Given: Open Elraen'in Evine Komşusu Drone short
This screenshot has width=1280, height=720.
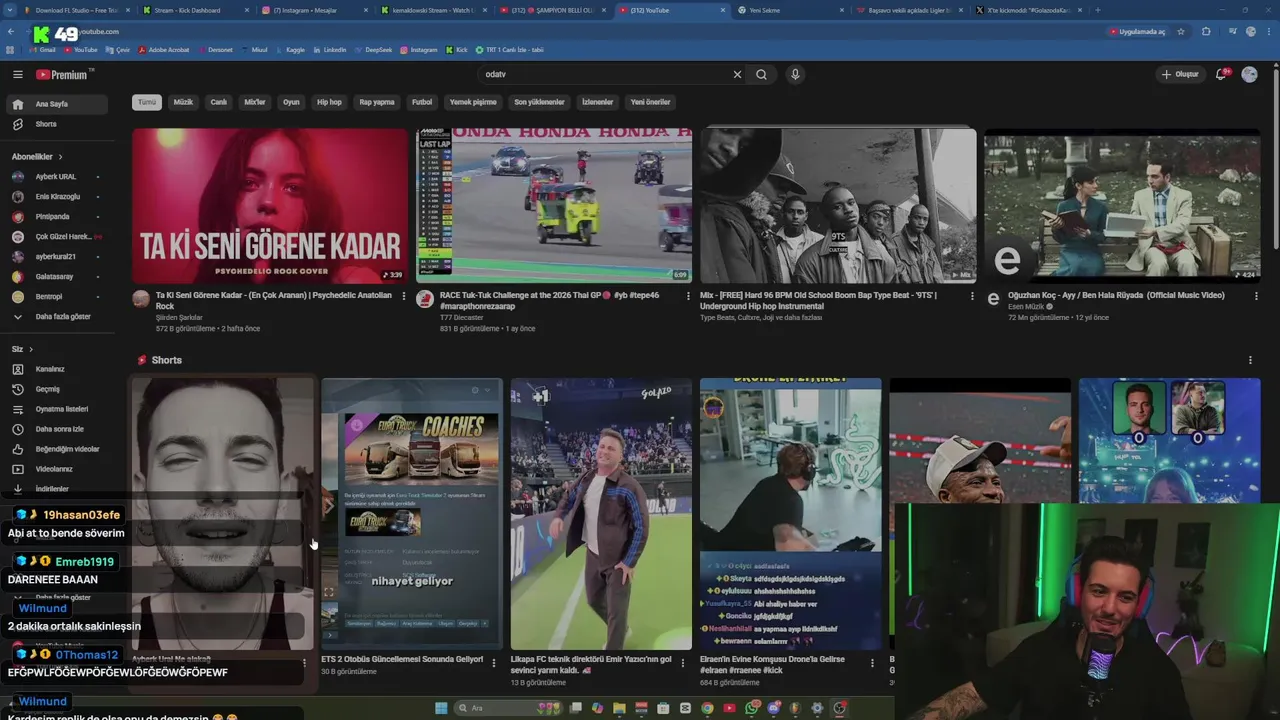Looking at the screenshot, I should [790, 514].
